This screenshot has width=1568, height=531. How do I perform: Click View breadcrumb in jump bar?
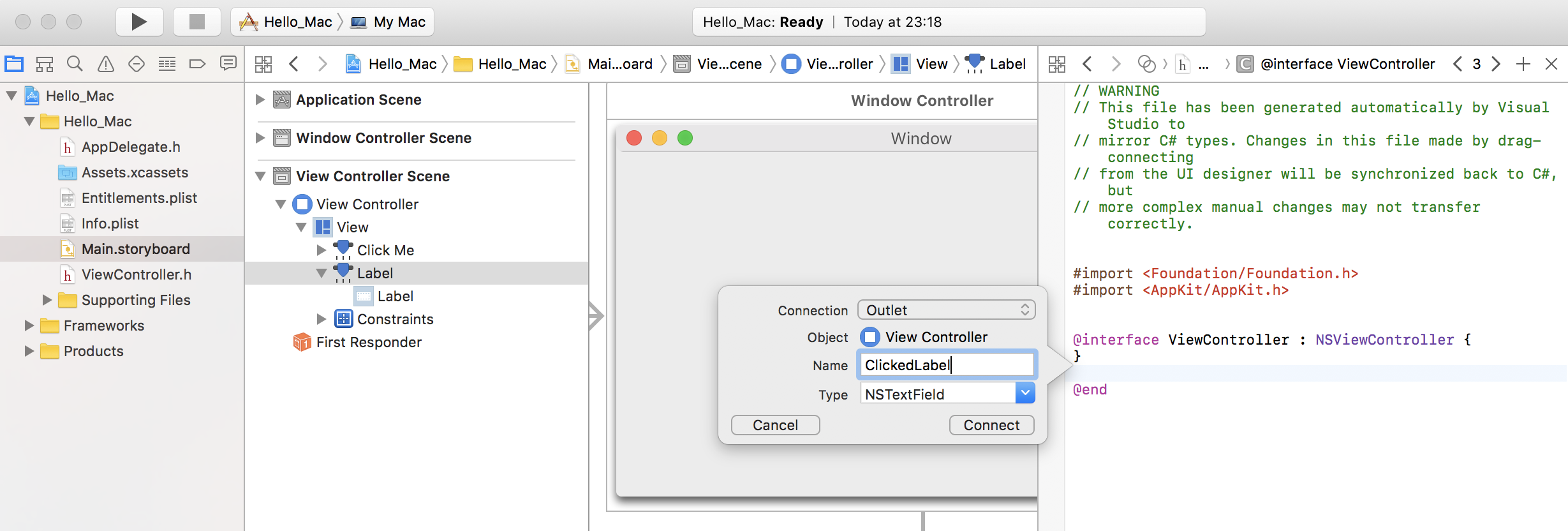[x=920, y=64]
